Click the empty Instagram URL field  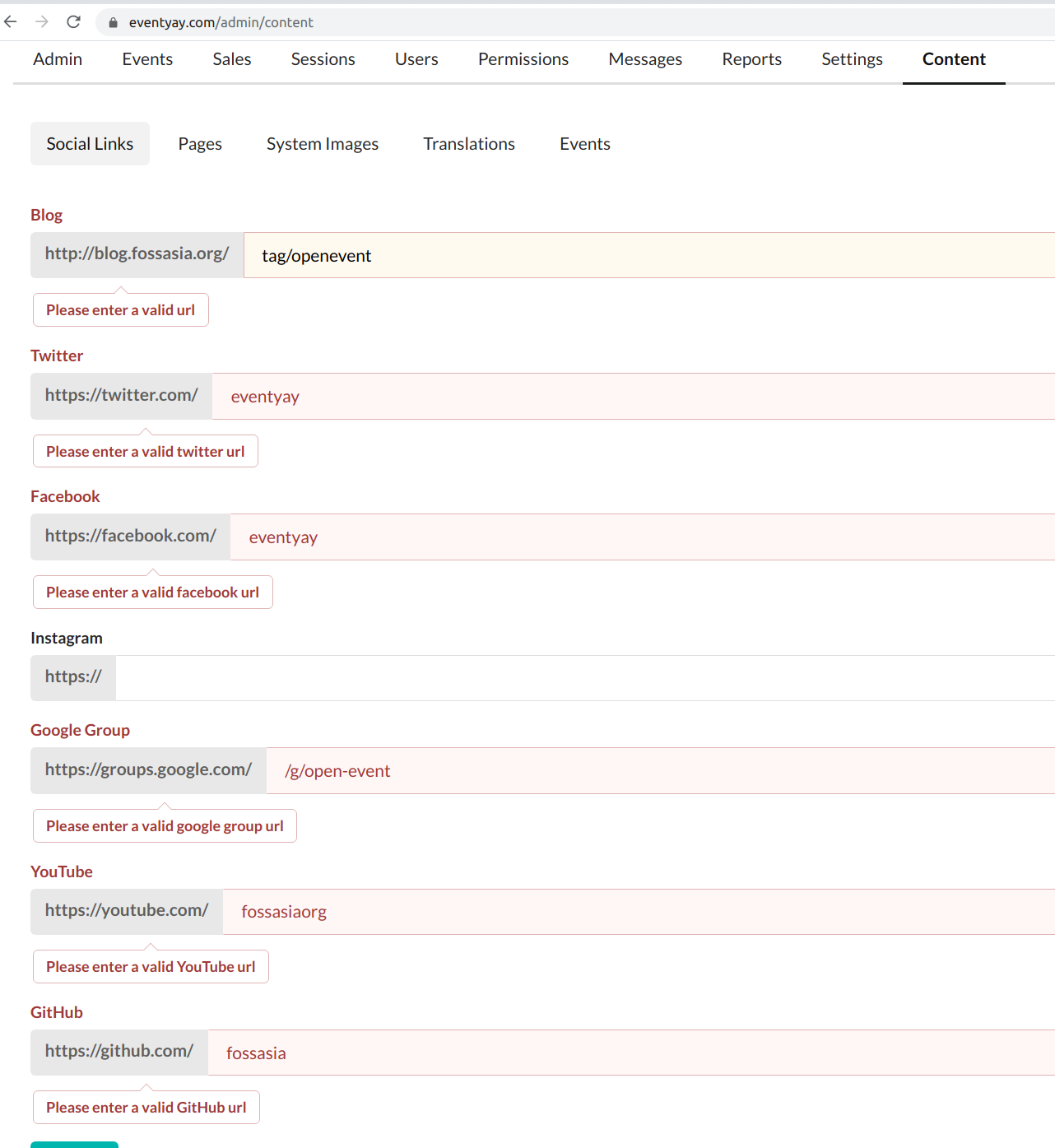coord(494,677)
